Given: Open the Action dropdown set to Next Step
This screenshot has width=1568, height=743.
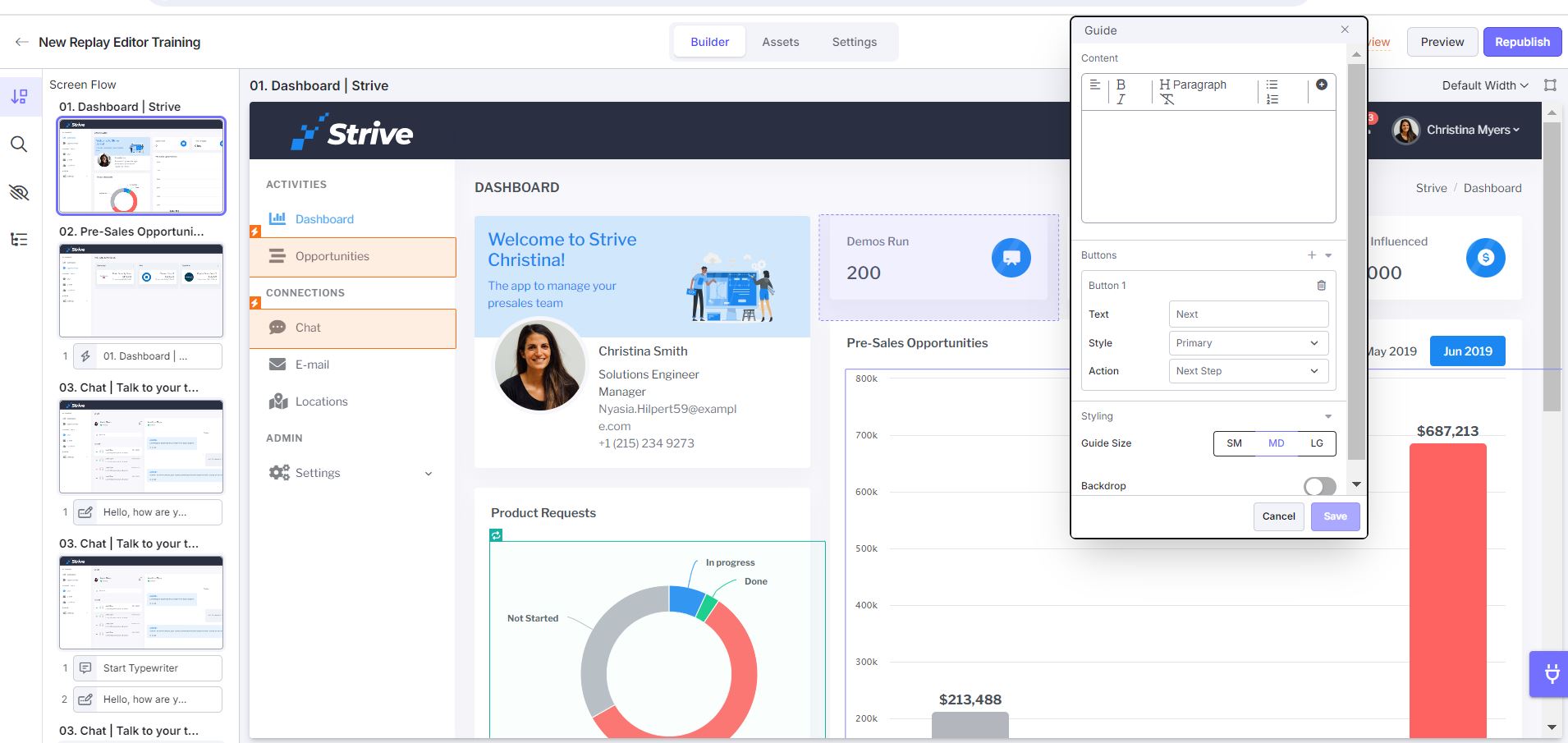Looking at the screenshot, I should click(x=1248, y=371).
